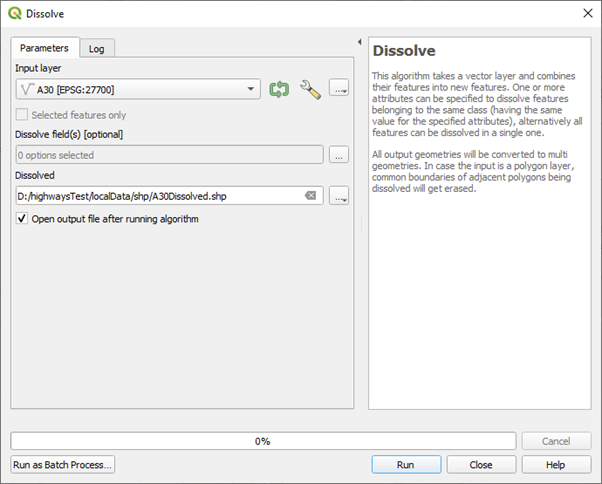The width and height of the screenshot is (602, 484).
Task: Click the browse button beside Input layer
Action: (x=340, y=90)
